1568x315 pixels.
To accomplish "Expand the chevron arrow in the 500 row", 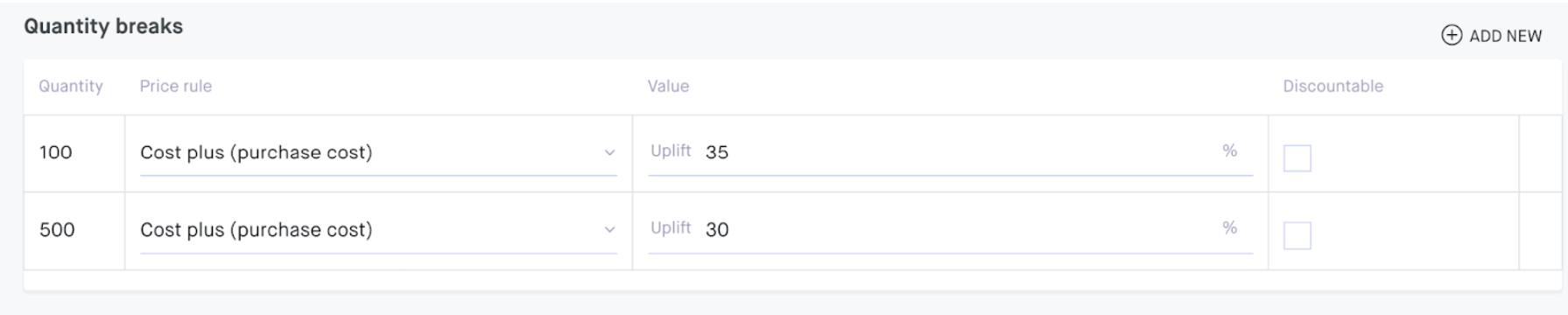I will click(609, 230).
